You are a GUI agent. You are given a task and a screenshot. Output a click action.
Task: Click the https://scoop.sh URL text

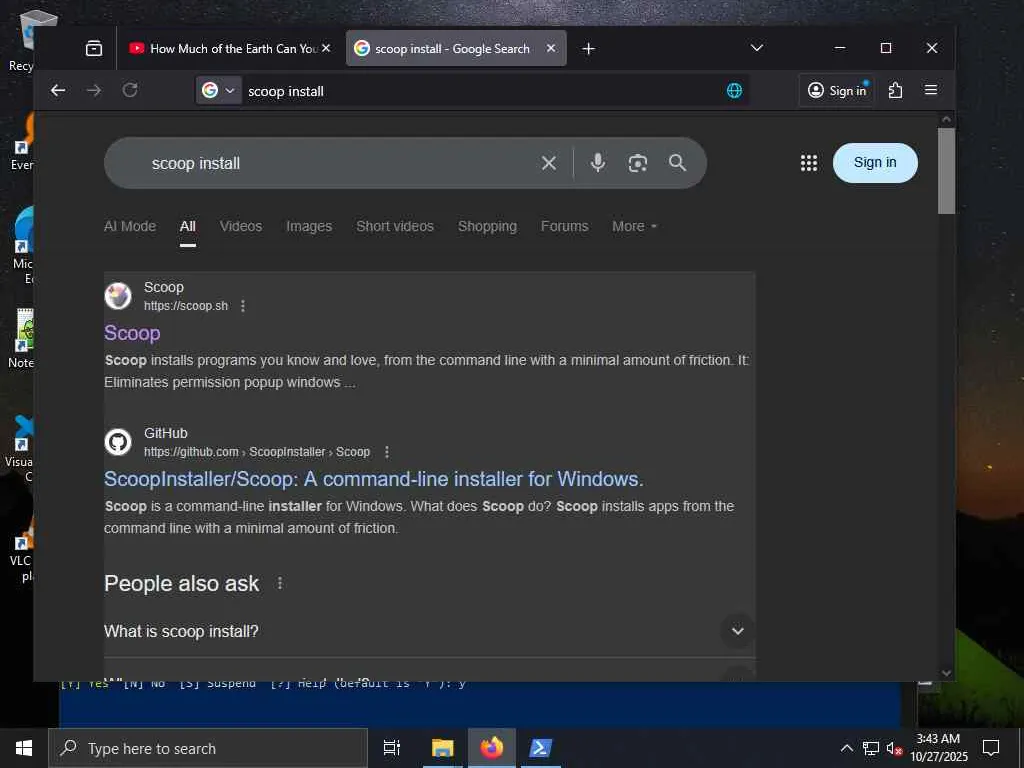point(185,306)
